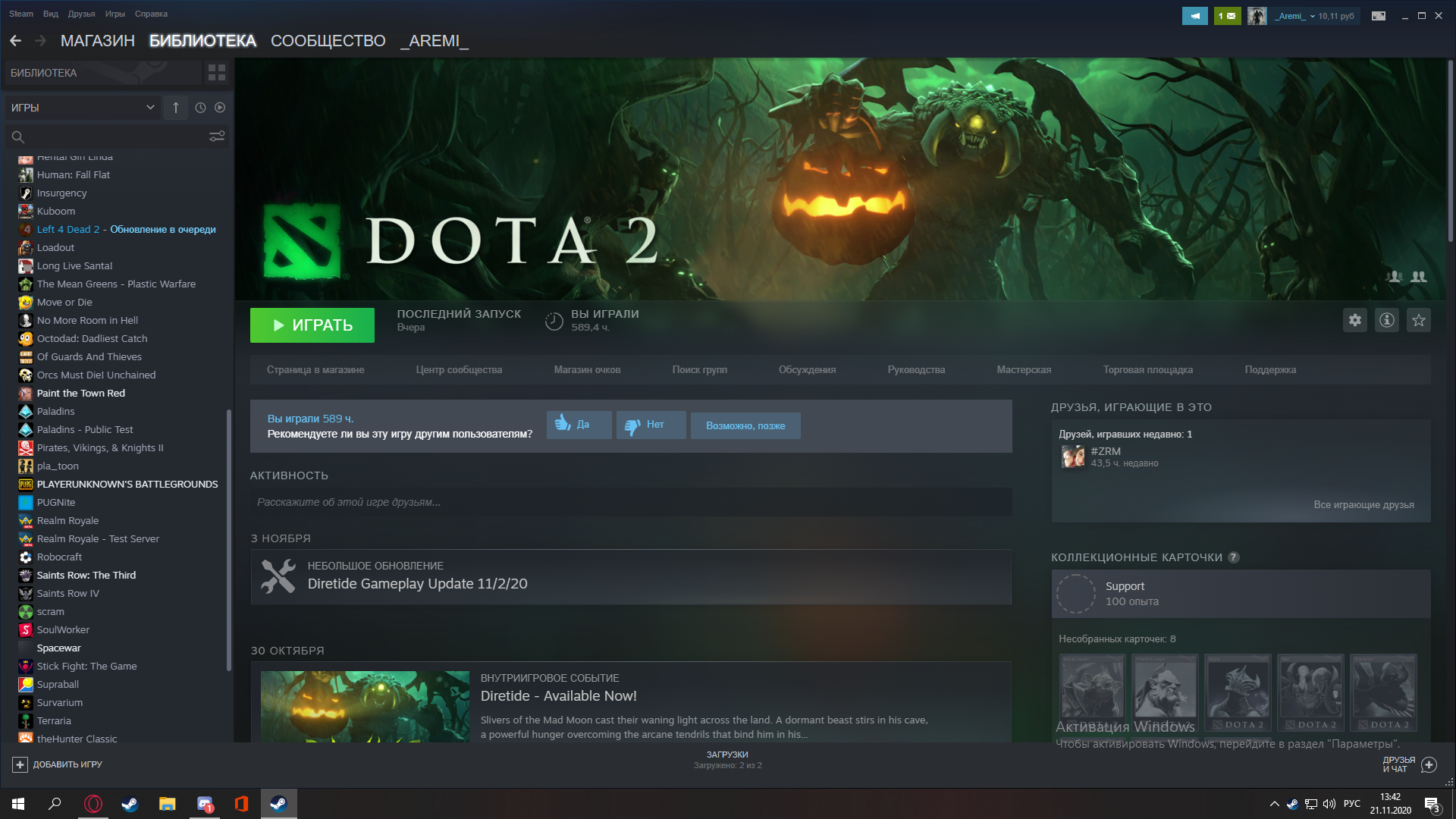The height and width of the screenshot is (819, 1456).
Task: Open Мастерская link
Action: tap(1024, 370)
